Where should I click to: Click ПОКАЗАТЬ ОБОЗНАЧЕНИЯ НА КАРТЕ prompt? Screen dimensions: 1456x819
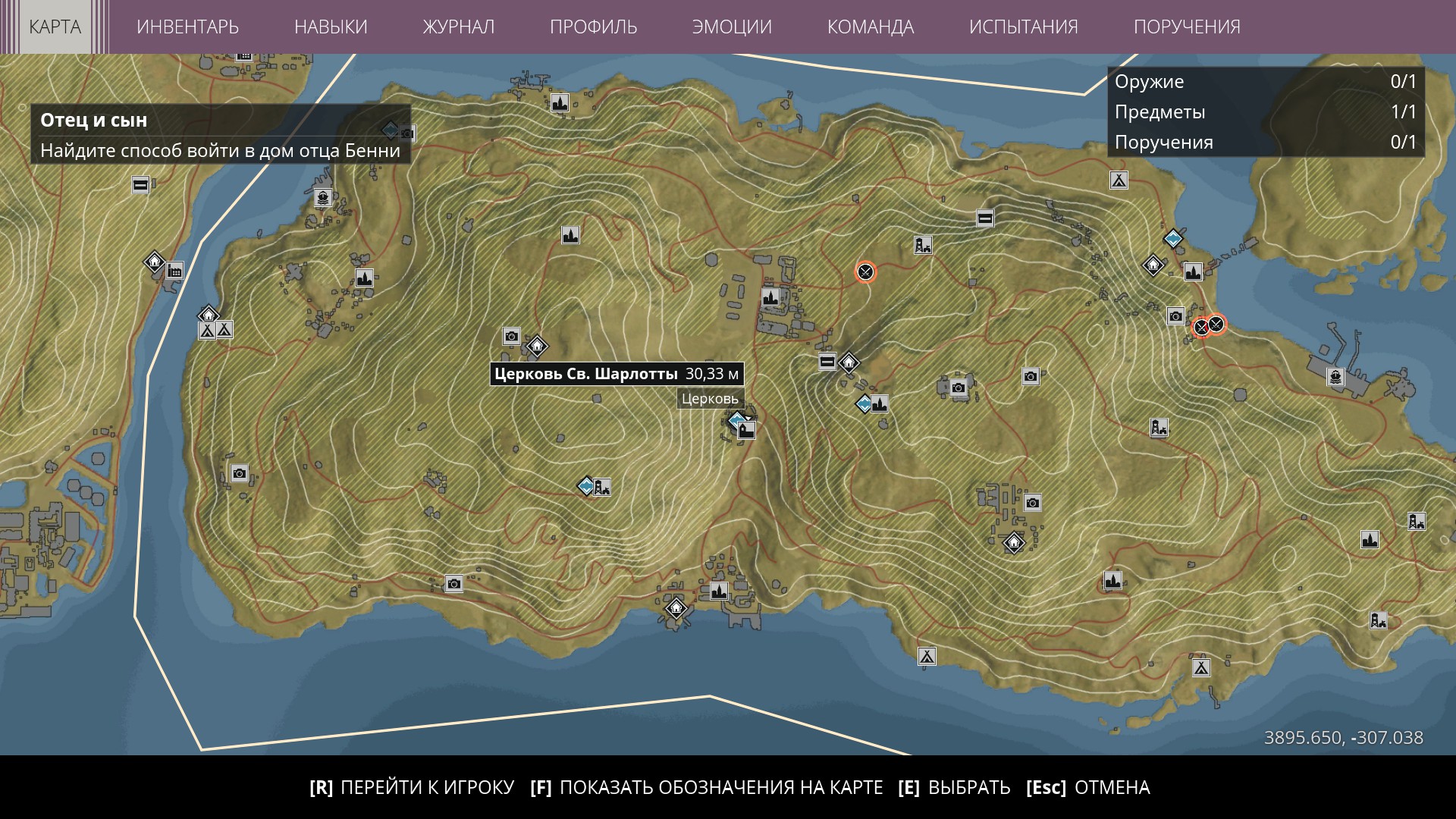tap(707, 787)
